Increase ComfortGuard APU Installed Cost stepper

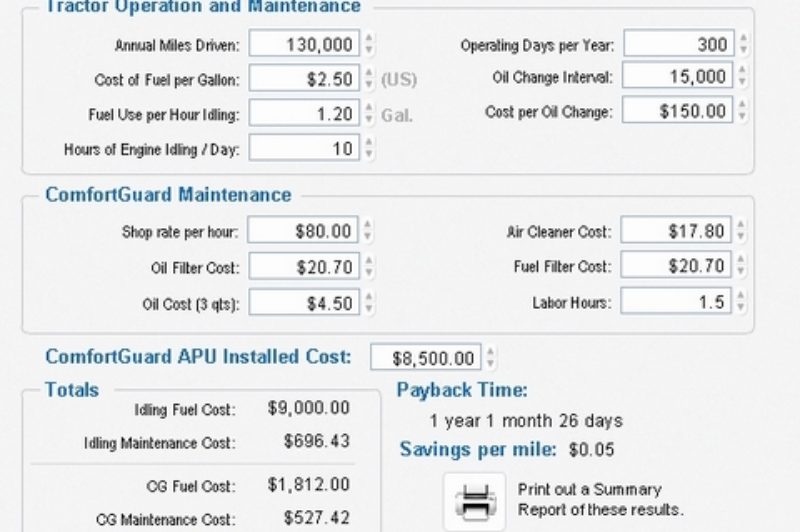point(490,351)
